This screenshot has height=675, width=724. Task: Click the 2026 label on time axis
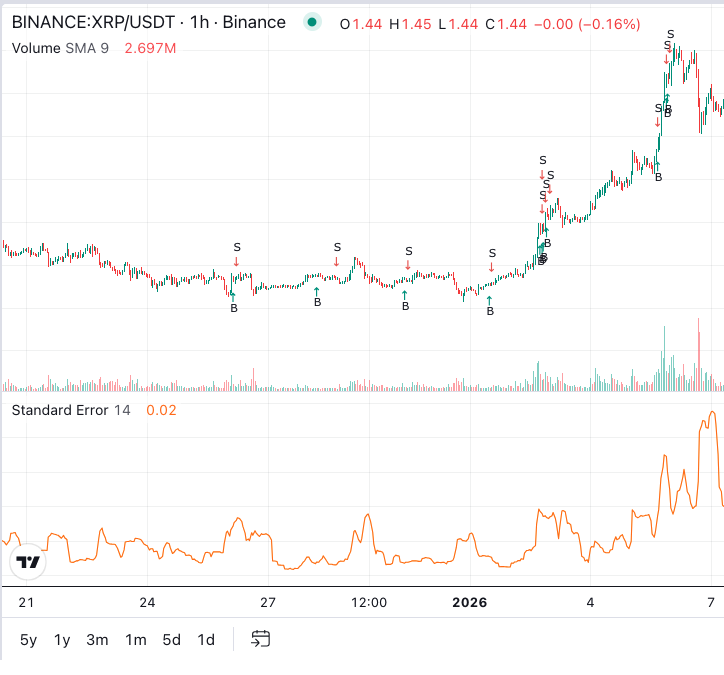(x=470, y=602)
